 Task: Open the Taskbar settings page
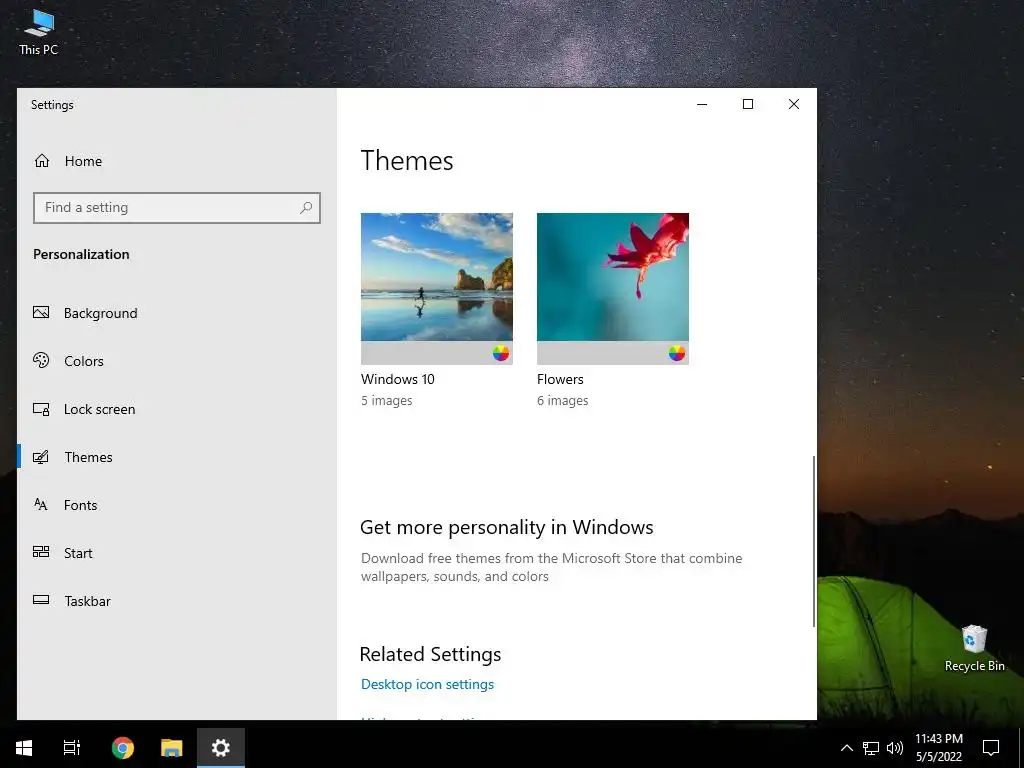click(x=176, y=600)
